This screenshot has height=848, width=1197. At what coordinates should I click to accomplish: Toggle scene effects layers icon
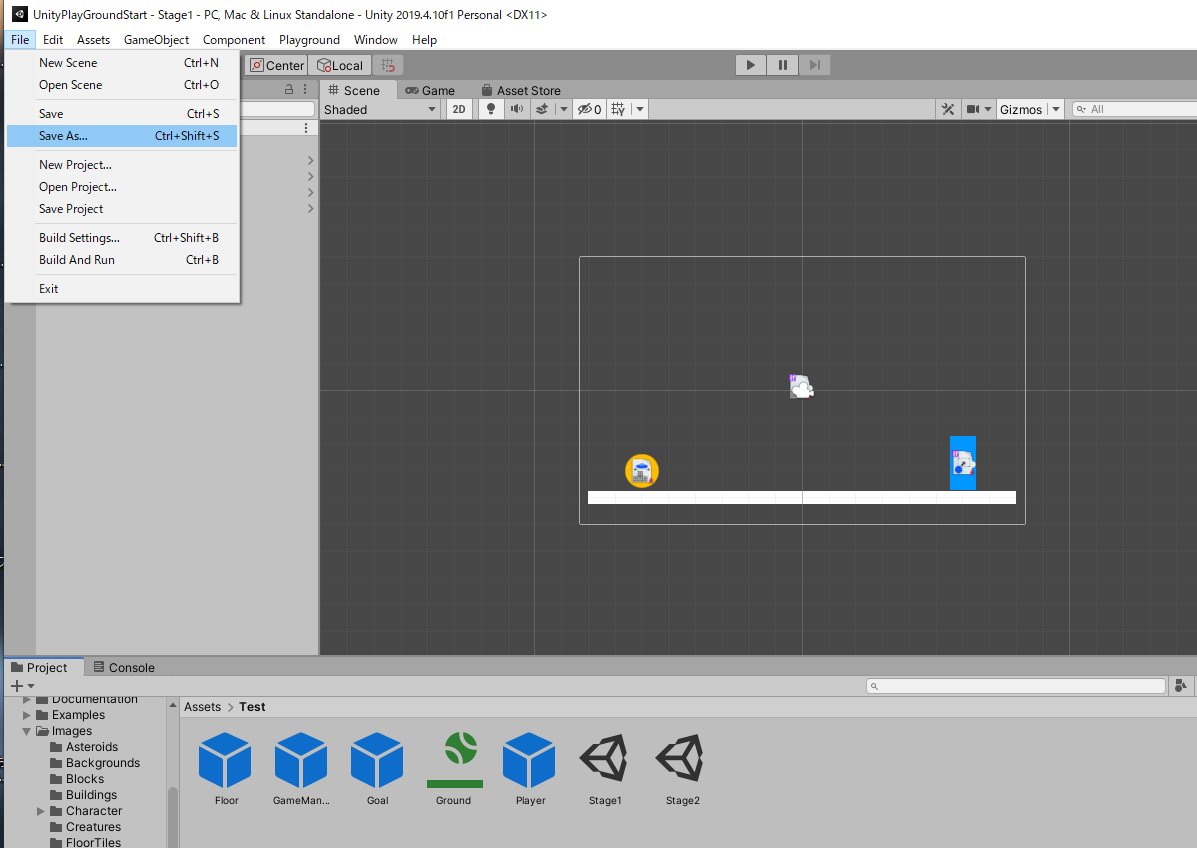click(x=542, y=109)
